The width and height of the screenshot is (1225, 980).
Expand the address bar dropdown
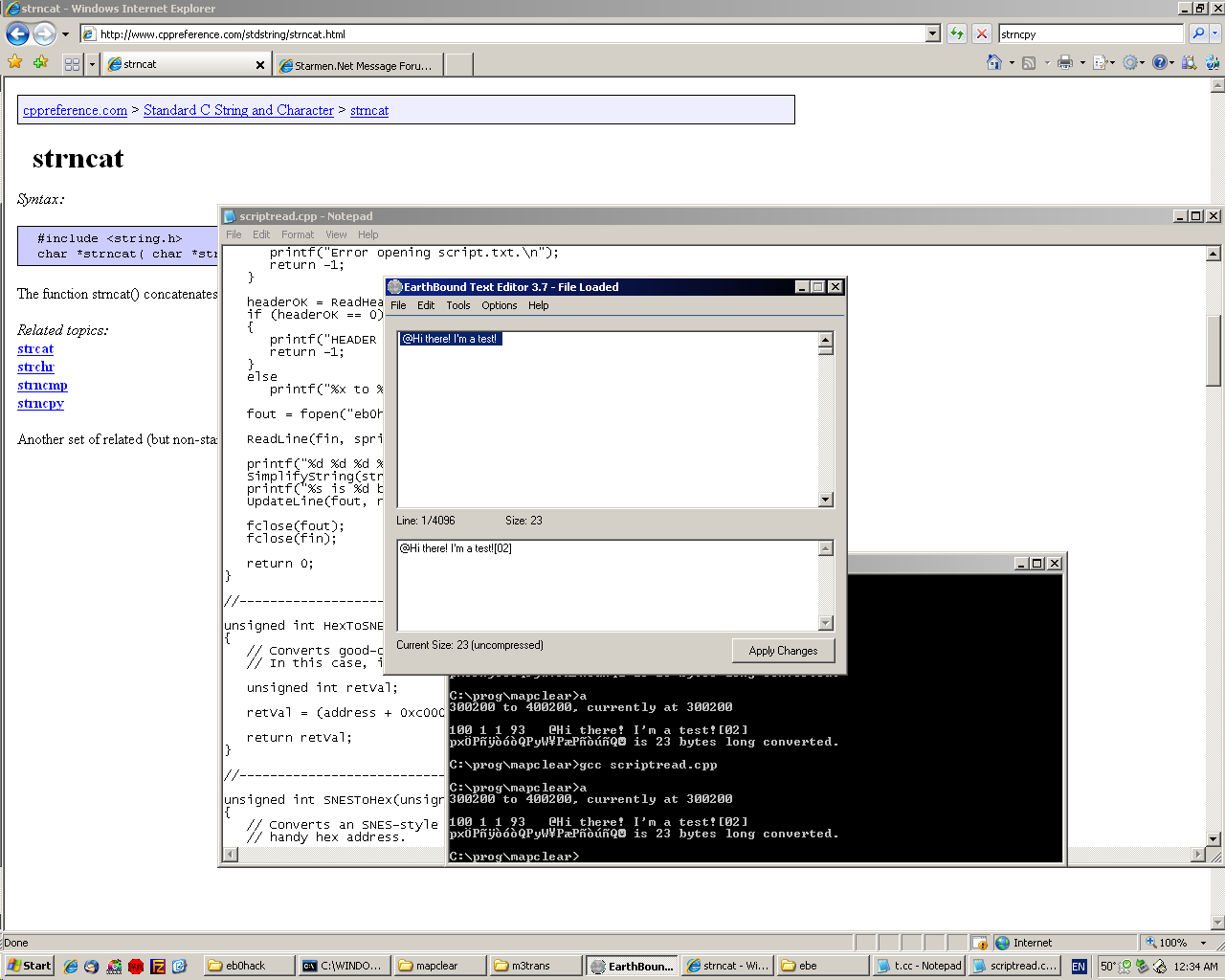[933, 33]
